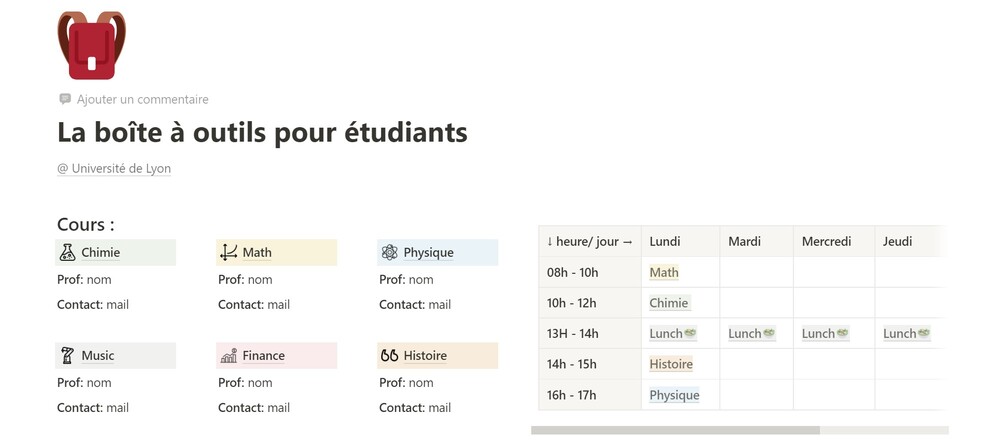The image size is (1005, 445).
Task: Click Ajouter un commentaire
Action: coord(142,99)
